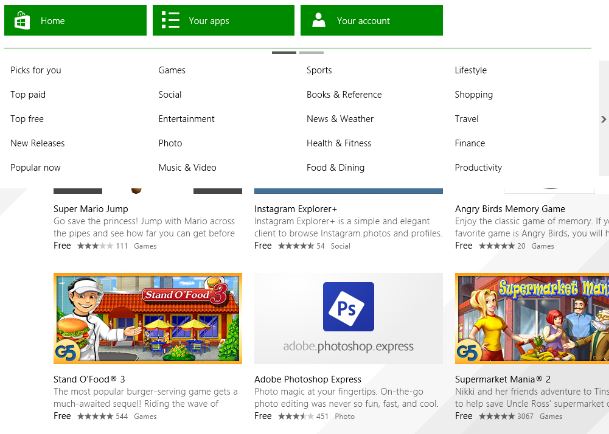Open Your apps
Screen dimensions: 609x434
[x=223, y=20]
